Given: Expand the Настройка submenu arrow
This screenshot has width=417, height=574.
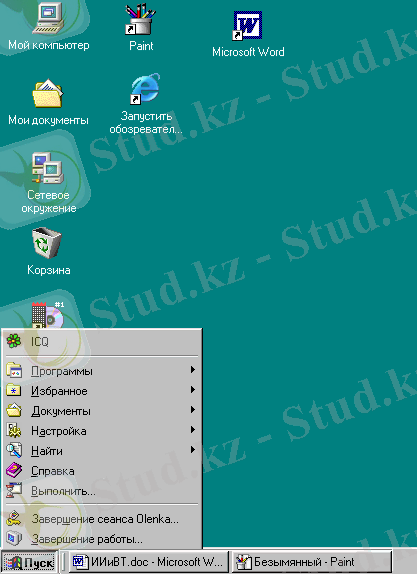Looking at the screenshot, I should [193, 430].
